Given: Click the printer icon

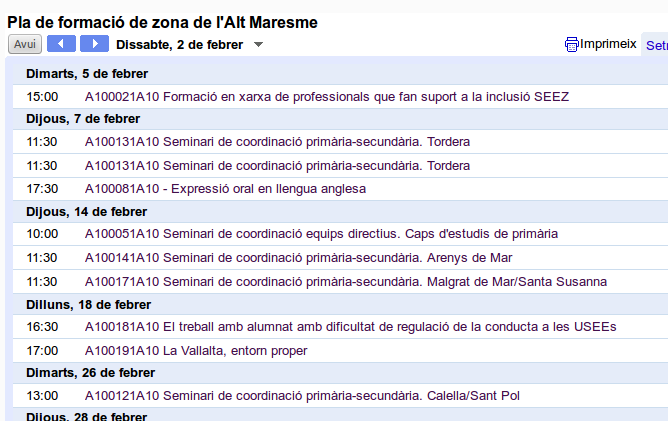Looking at the screenshot, I should tap(572, 44).
